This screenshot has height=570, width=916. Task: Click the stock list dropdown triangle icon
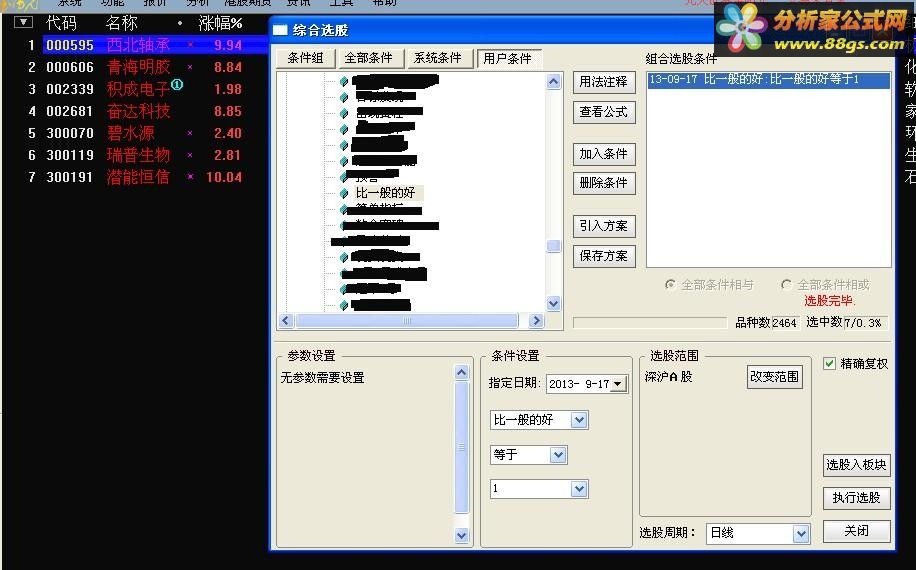[x=23, y=22]
